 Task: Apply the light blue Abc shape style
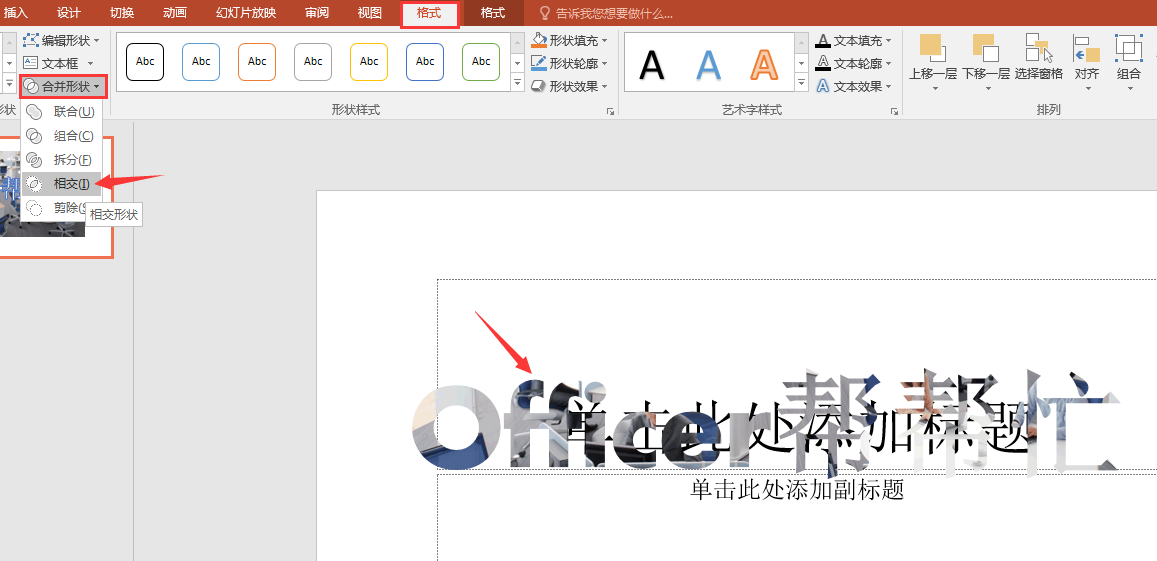[x=201, y=62]
